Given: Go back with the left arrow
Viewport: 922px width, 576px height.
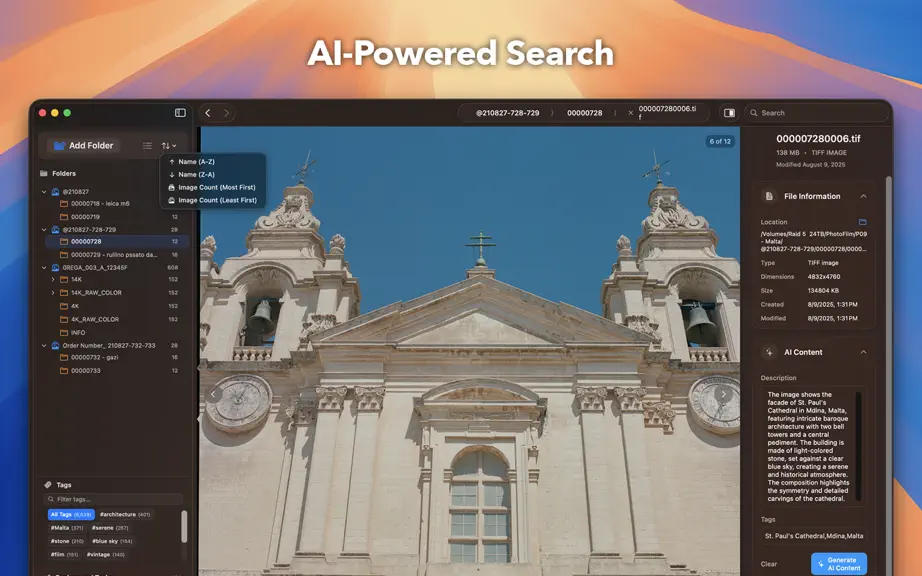Looking at the screenshot, I should 208,113.
